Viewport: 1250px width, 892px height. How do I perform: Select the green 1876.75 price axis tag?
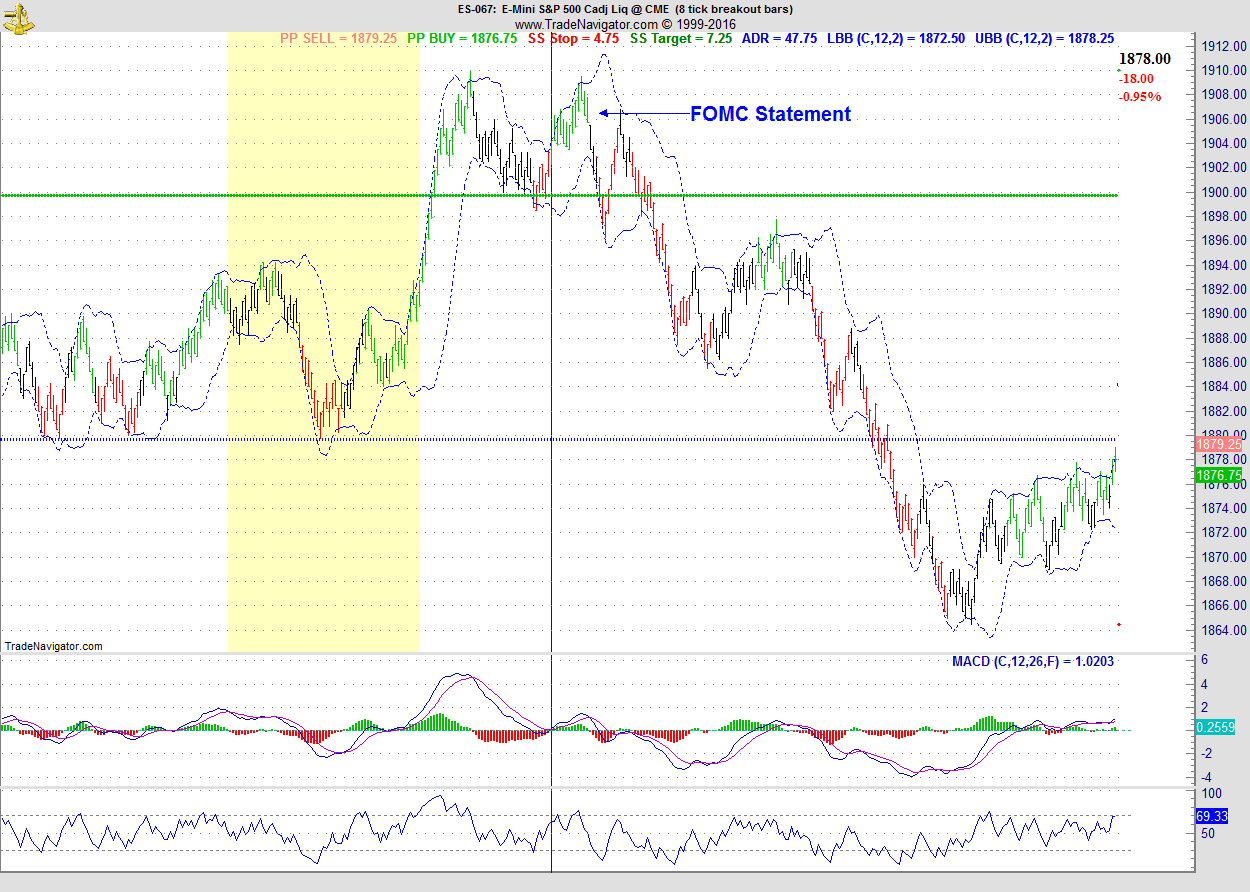(x=1218, y=476)
